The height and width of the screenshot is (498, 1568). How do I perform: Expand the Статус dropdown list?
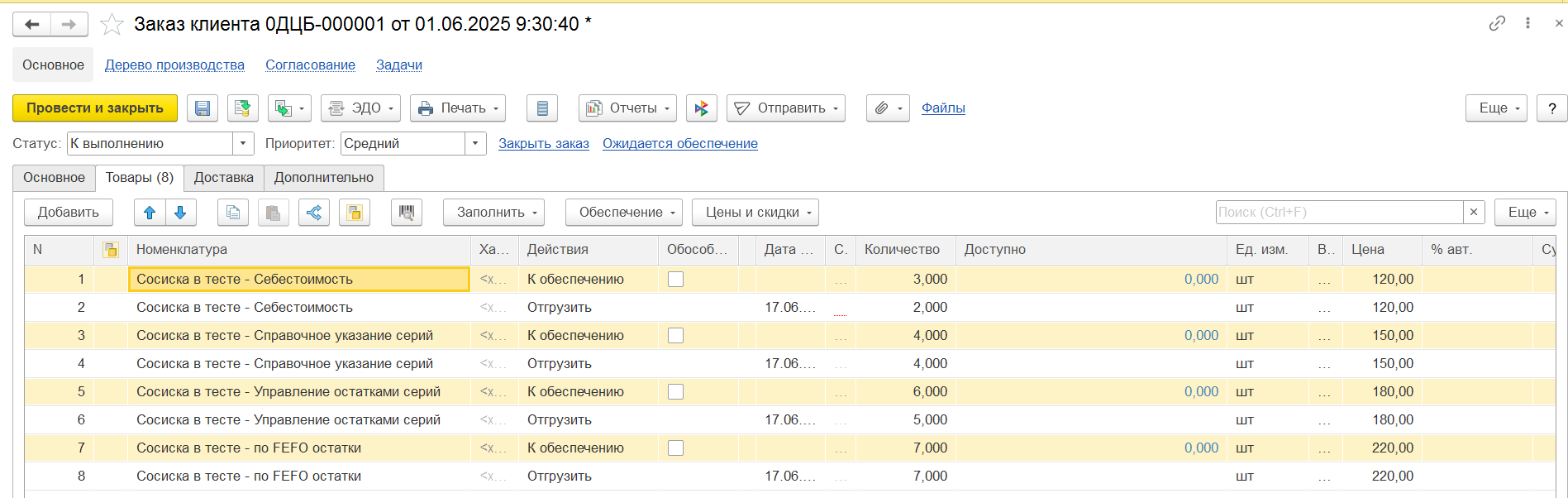coord(243,144)
